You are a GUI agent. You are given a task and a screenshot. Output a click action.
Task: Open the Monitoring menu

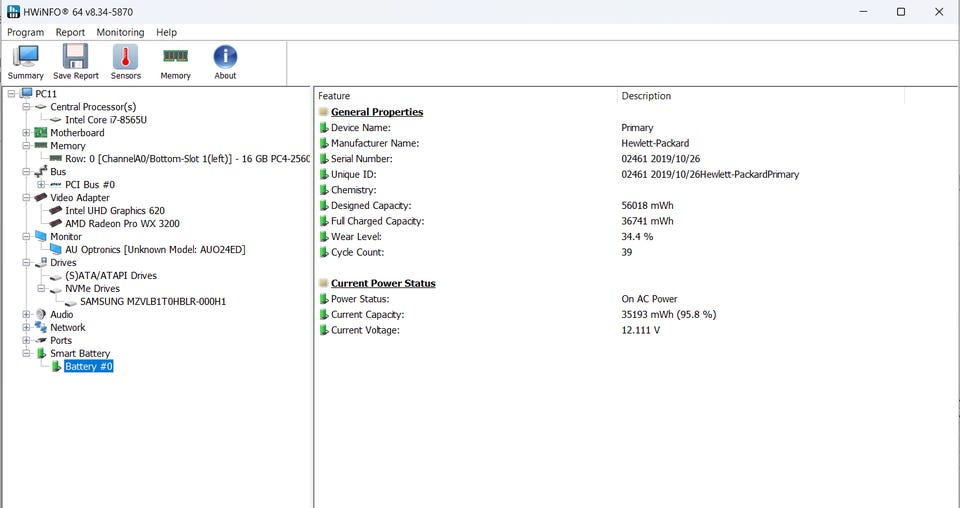coord(120,32)
